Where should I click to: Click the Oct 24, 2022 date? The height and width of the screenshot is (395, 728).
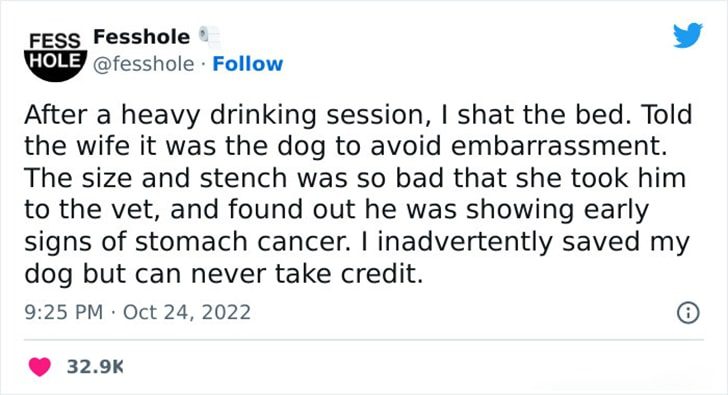tap(187, 312)
